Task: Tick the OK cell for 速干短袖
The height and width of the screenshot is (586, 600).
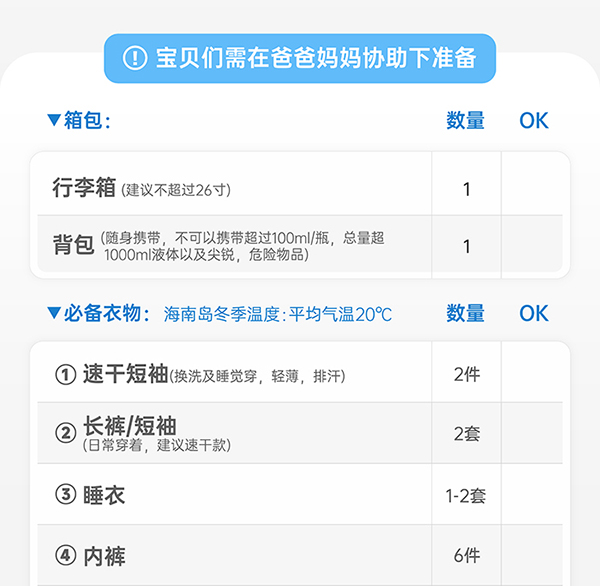Action: click(x=534, y=374)
